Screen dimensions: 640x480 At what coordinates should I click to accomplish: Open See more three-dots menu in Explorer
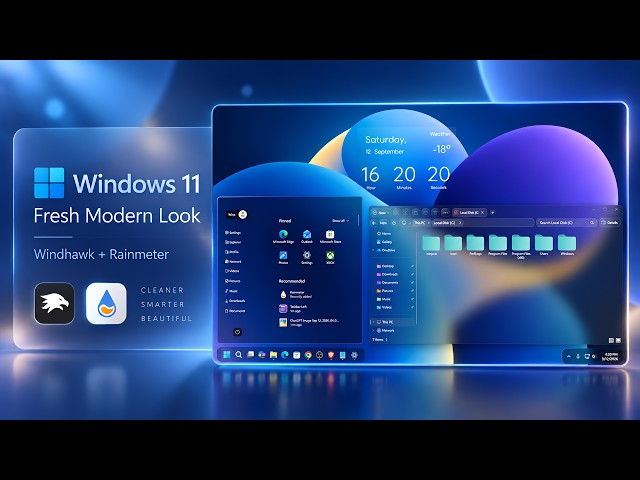pos(445,213)
